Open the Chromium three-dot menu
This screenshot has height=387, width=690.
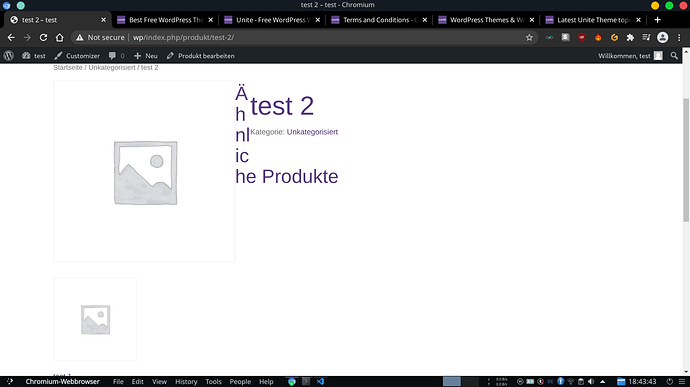(x=679, y=38)
